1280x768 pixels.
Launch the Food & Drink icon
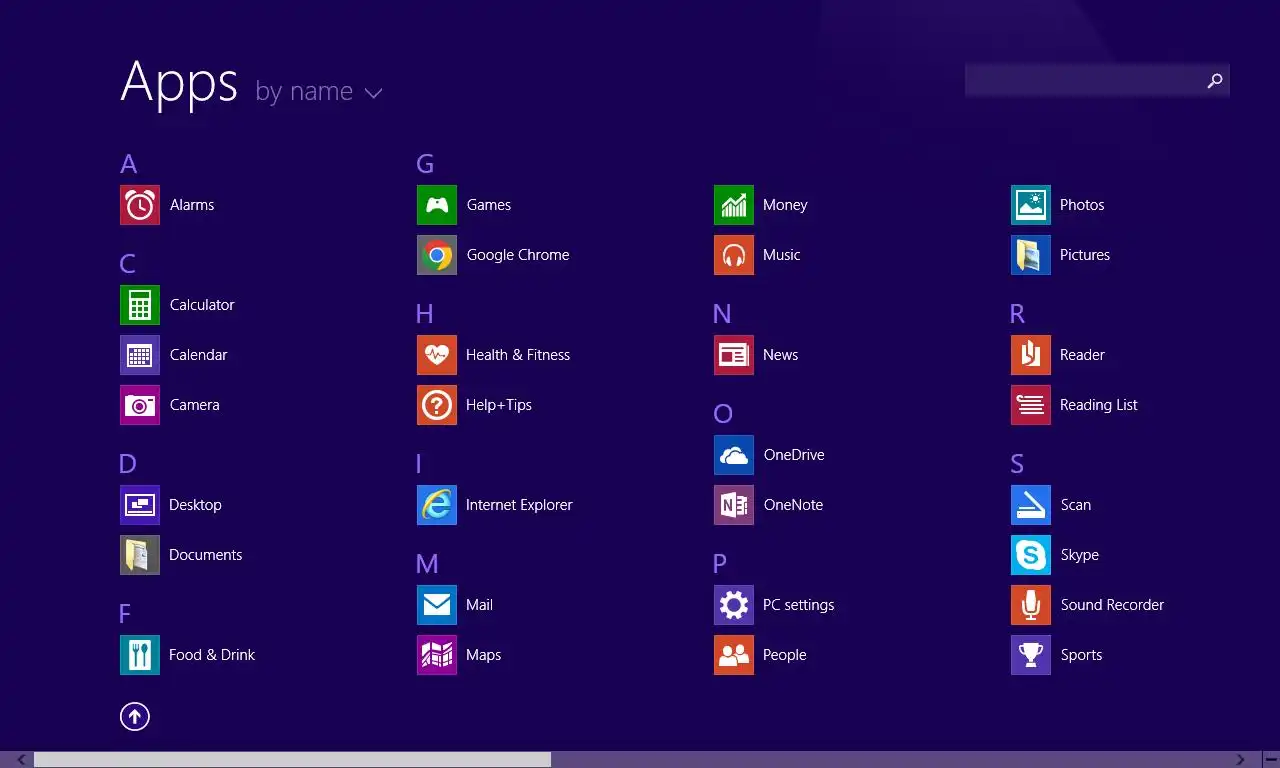140,655
